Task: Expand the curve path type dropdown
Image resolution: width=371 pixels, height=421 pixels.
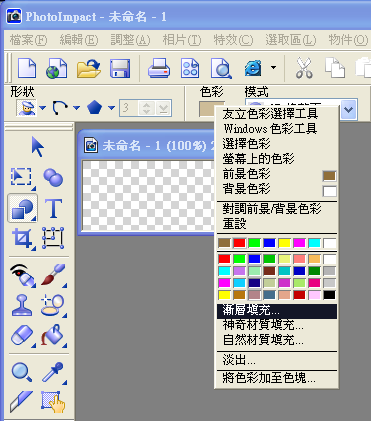Action: click(x=76, y=108)
